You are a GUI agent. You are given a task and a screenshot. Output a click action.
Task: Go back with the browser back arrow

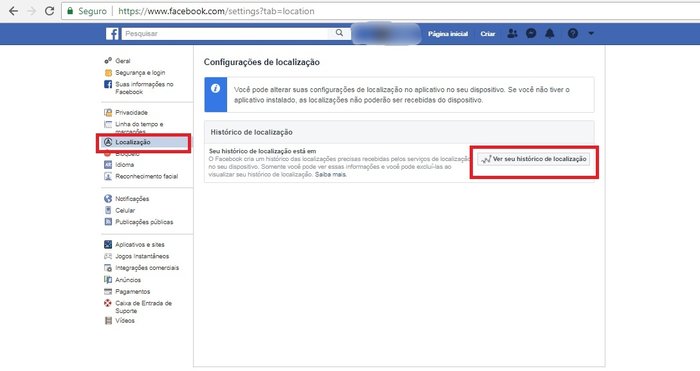(13, 11)
